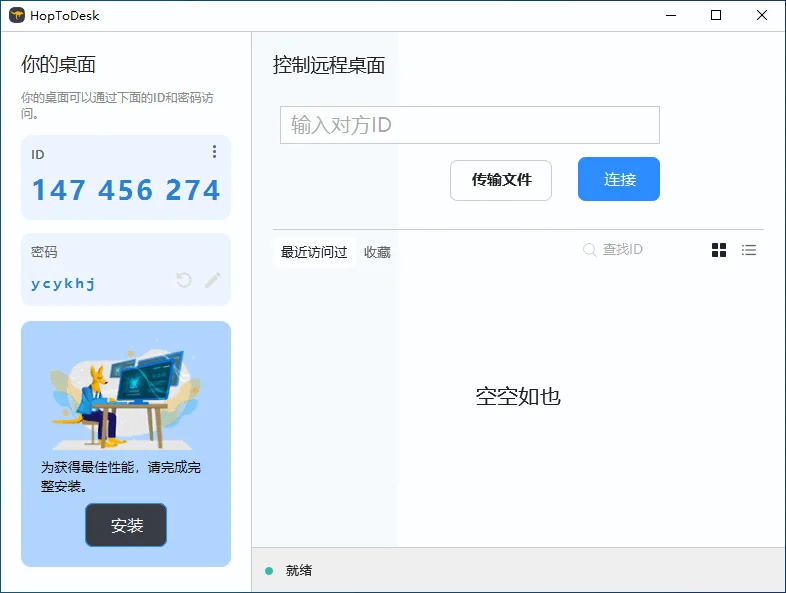
Task: Click the search magnifier icon
Action: [590, 250]
